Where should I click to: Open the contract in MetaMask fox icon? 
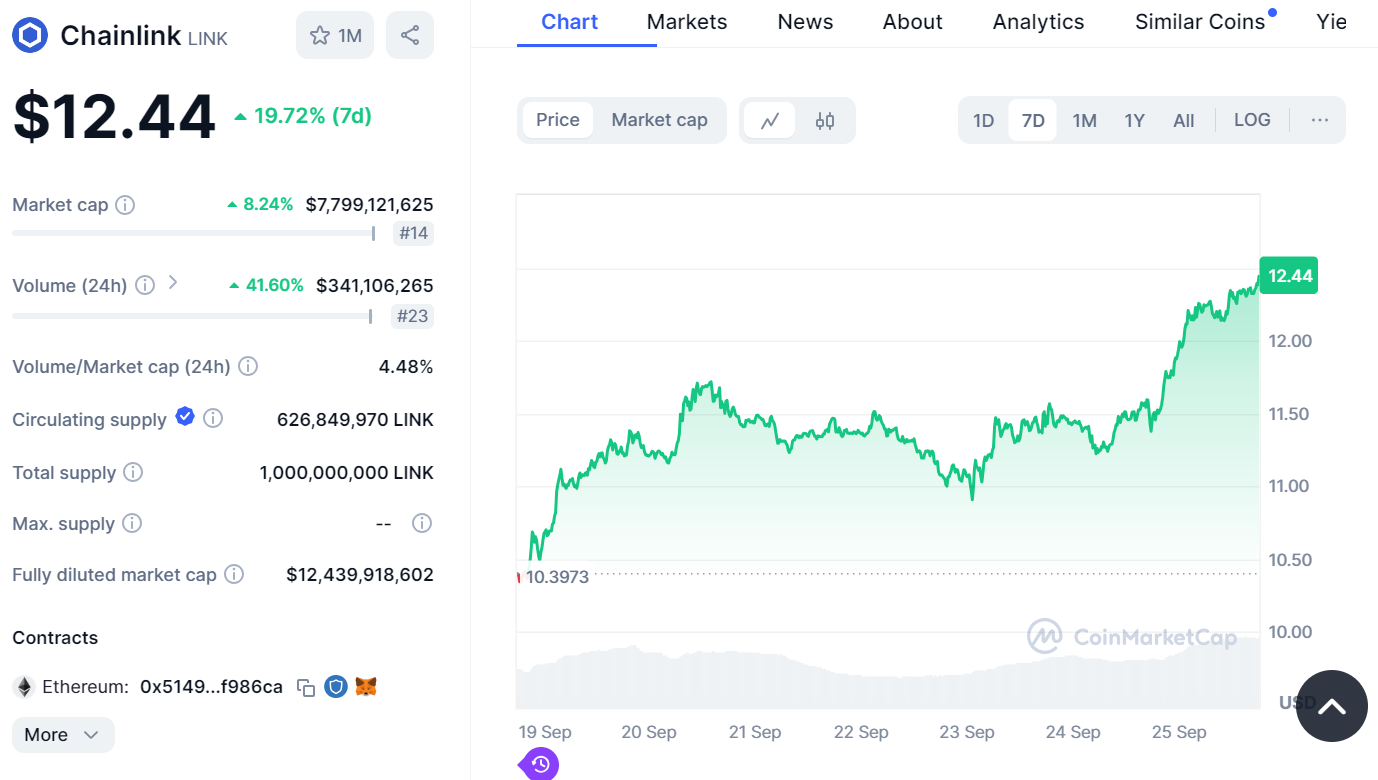click(366, 687)
